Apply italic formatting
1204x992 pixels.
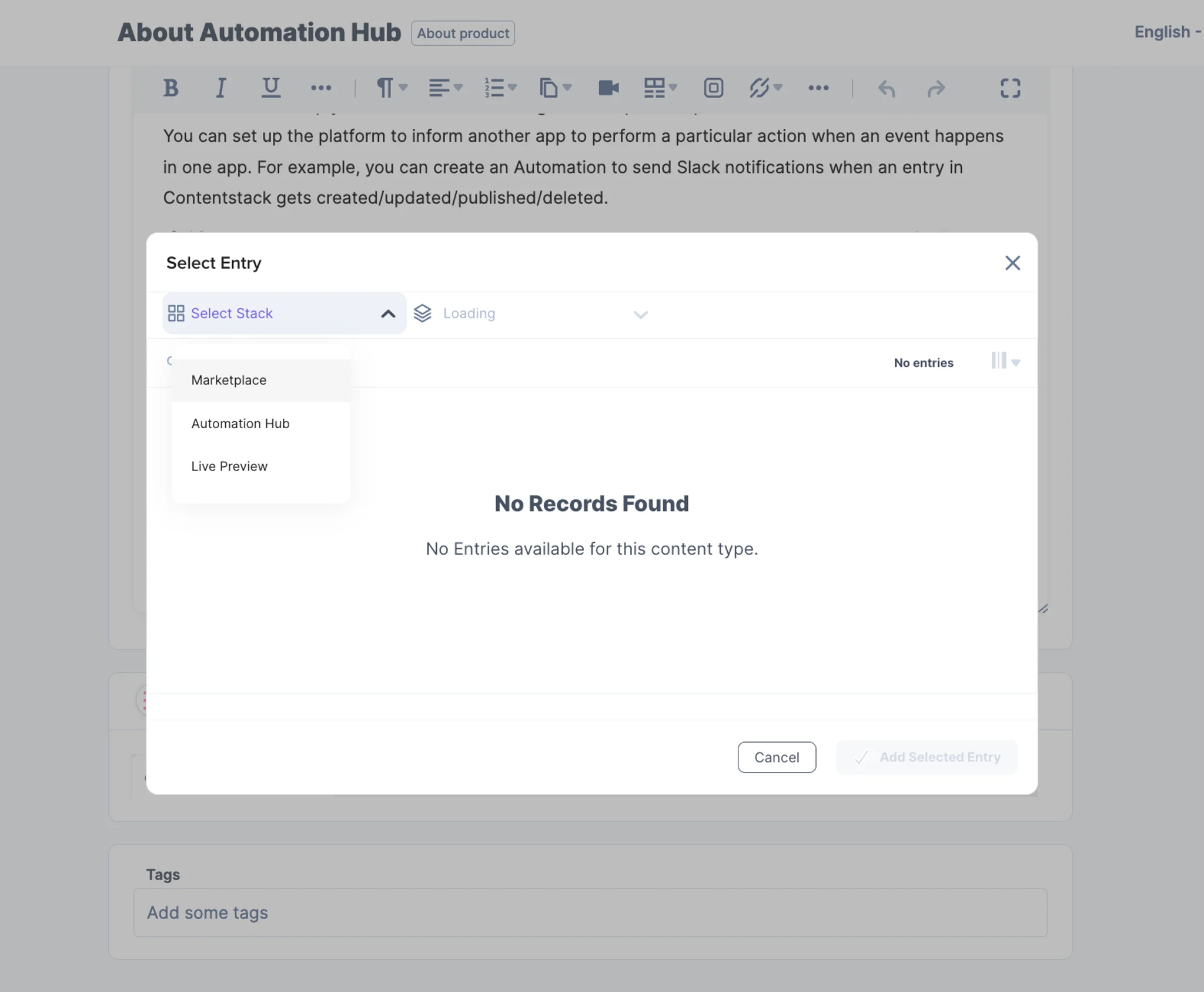click(x=220, y=88)
